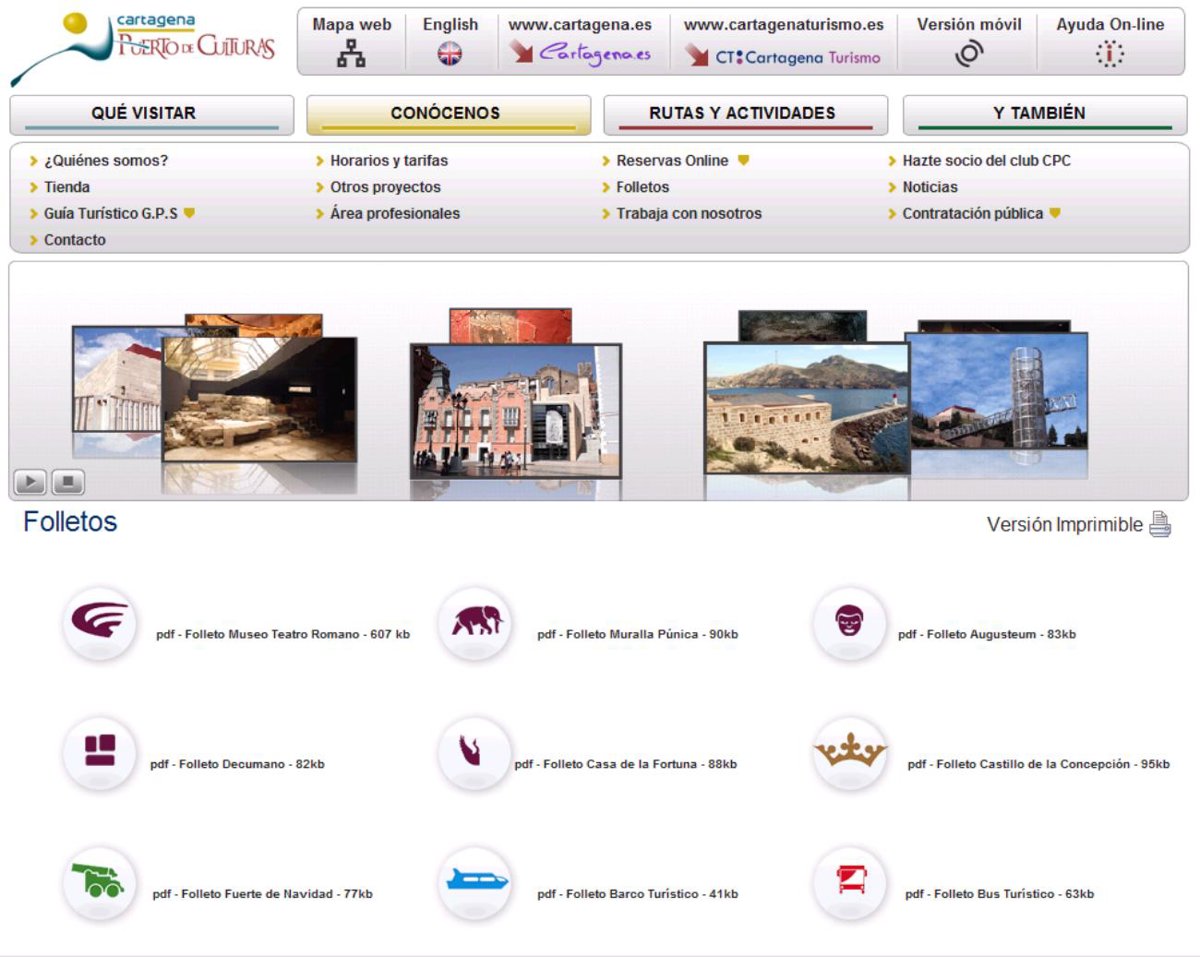Expand Guía Turístico G.P.S submenu

coord(189,213)
